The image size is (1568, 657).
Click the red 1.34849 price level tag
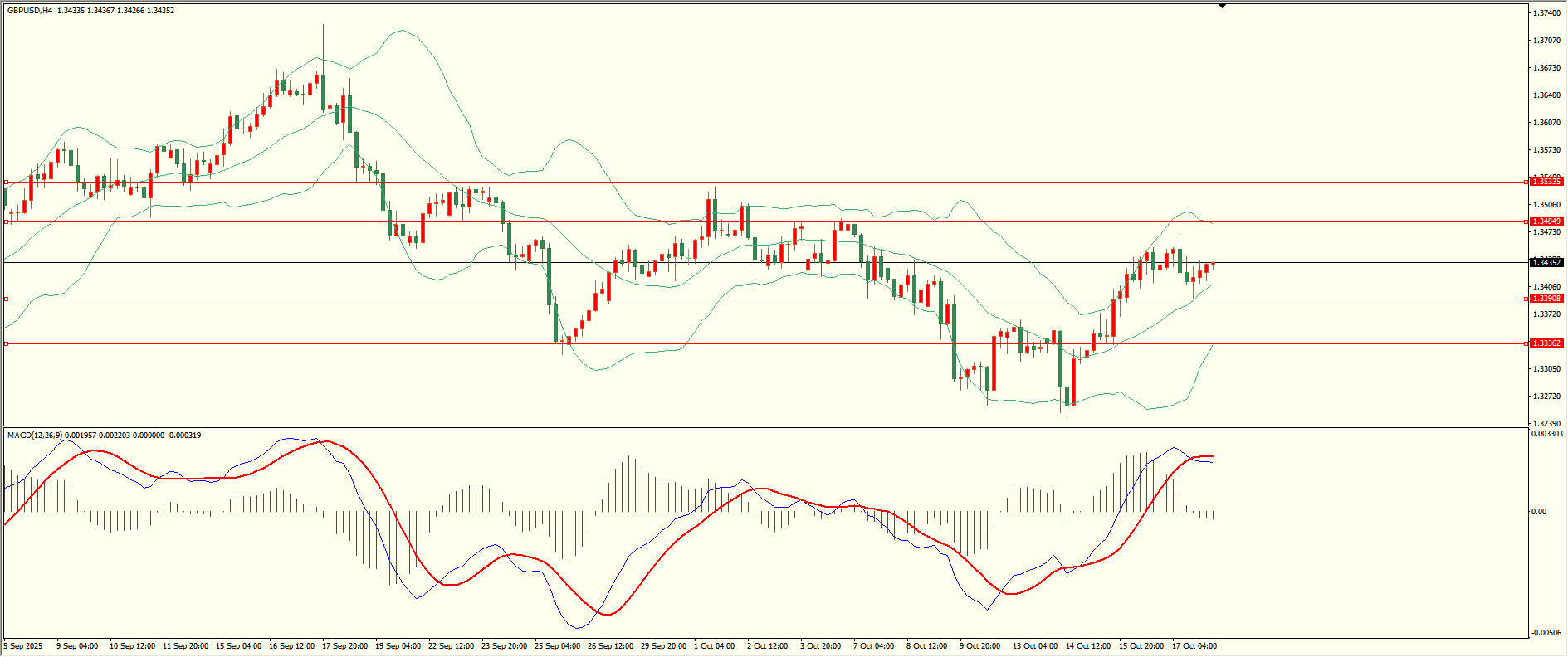point(1546,221)
